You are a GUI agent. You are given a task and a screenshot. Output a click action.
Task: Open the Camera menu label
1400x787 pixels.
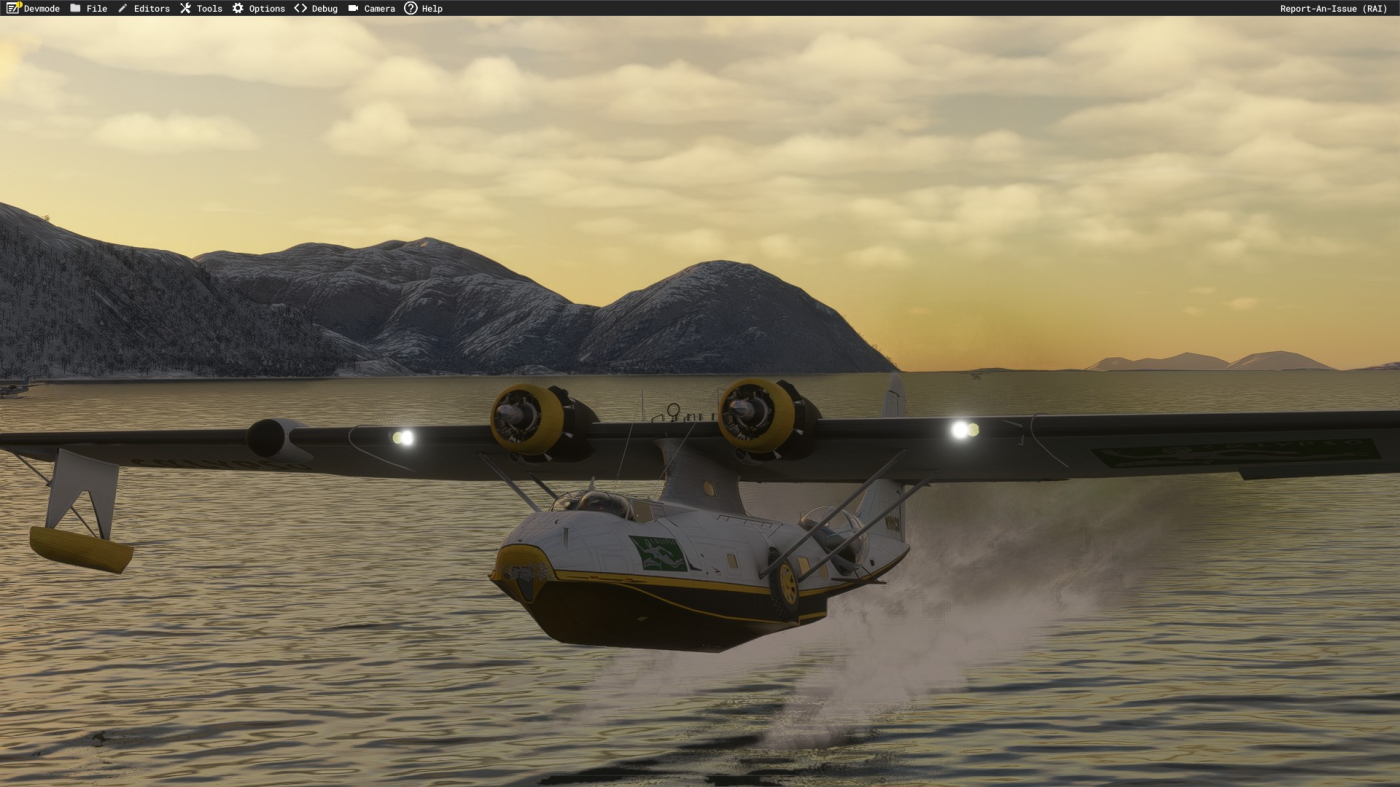coord(379,8)
